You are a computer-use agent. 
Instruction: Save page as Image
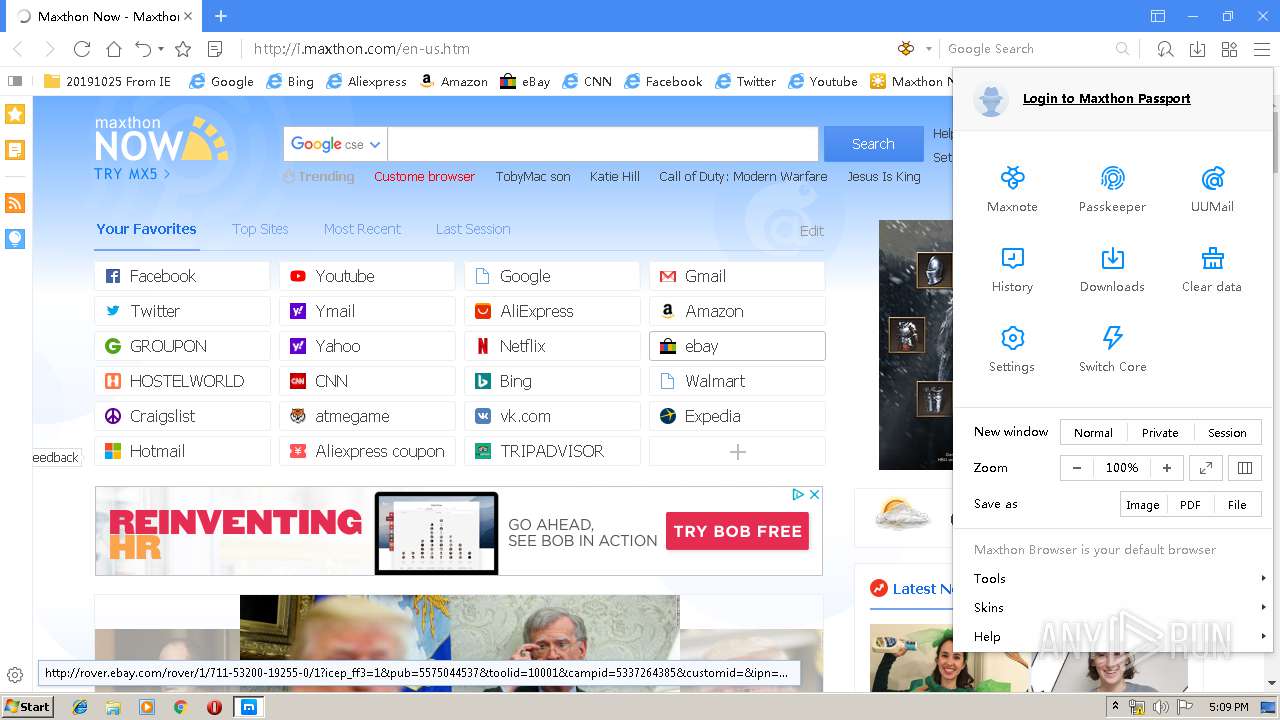pos(1142,505)
